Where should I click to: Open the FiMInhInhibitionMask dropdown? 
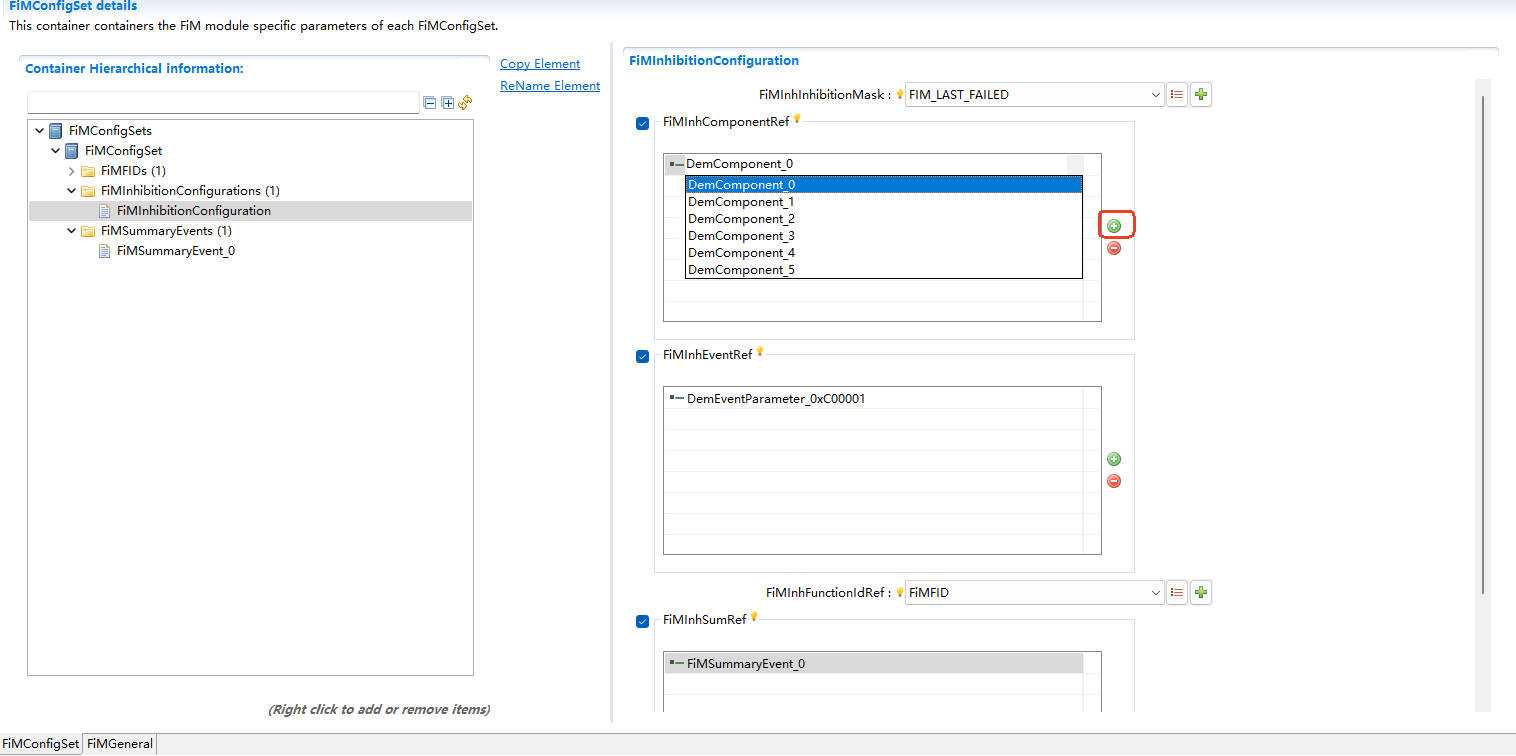pyautogui.click(x=1155, y=94)
